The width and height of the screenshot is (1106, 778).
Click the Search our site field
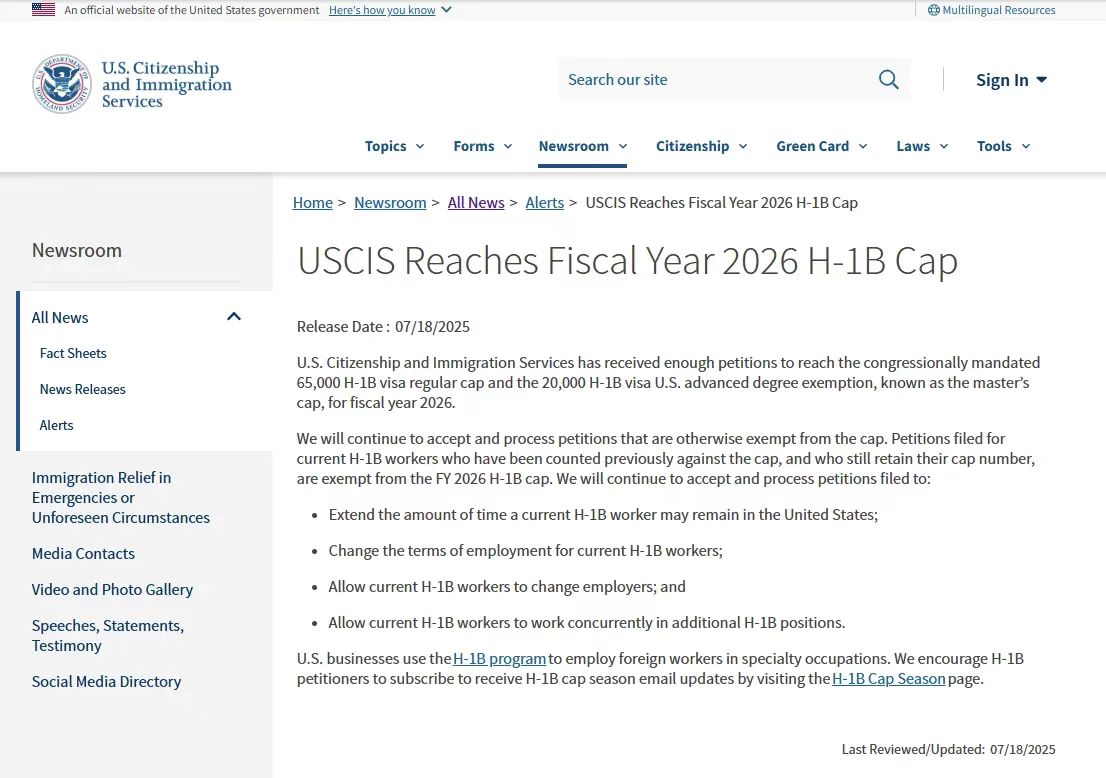(715, 80)
